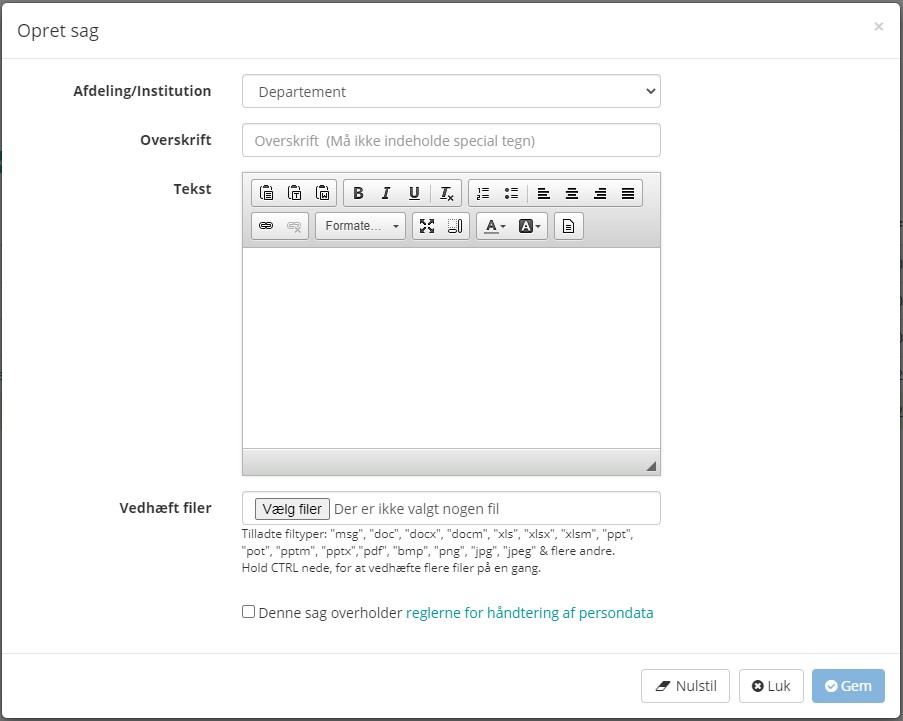Underline the selected text

click(414, 194)
